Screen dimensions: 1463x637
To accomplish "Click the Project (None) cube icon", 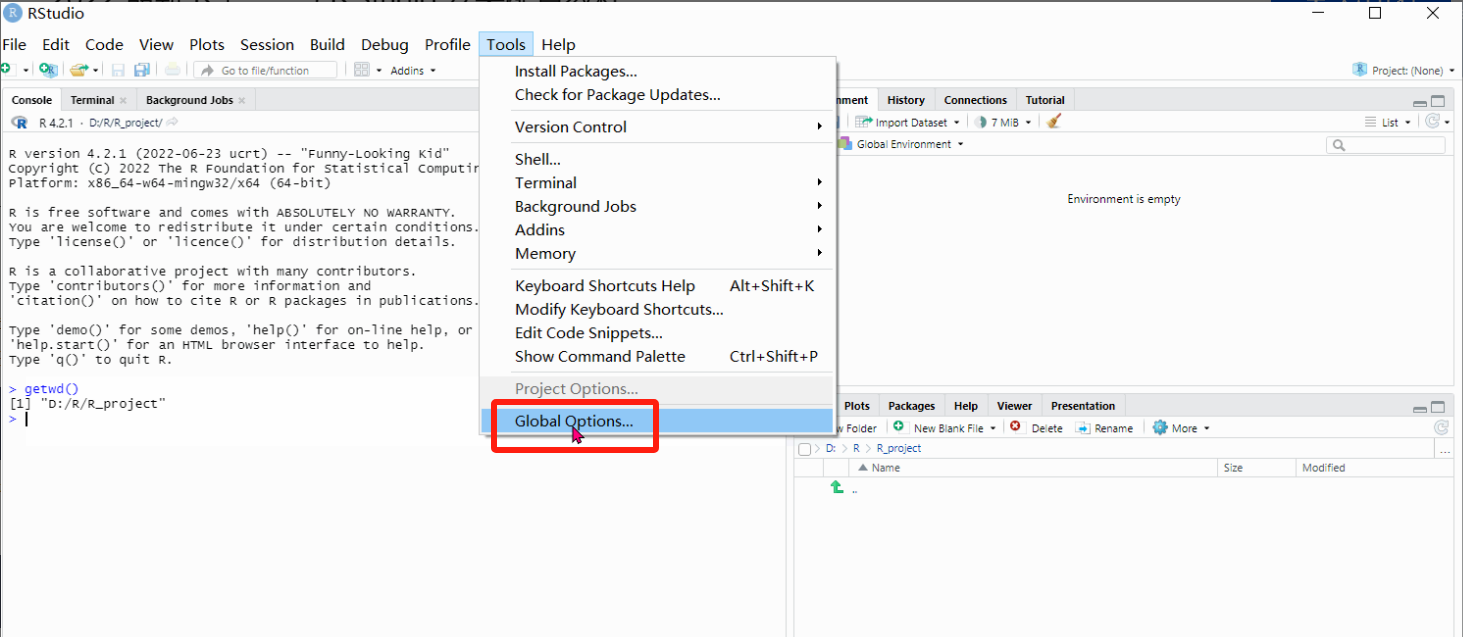I will point(1360,70).
